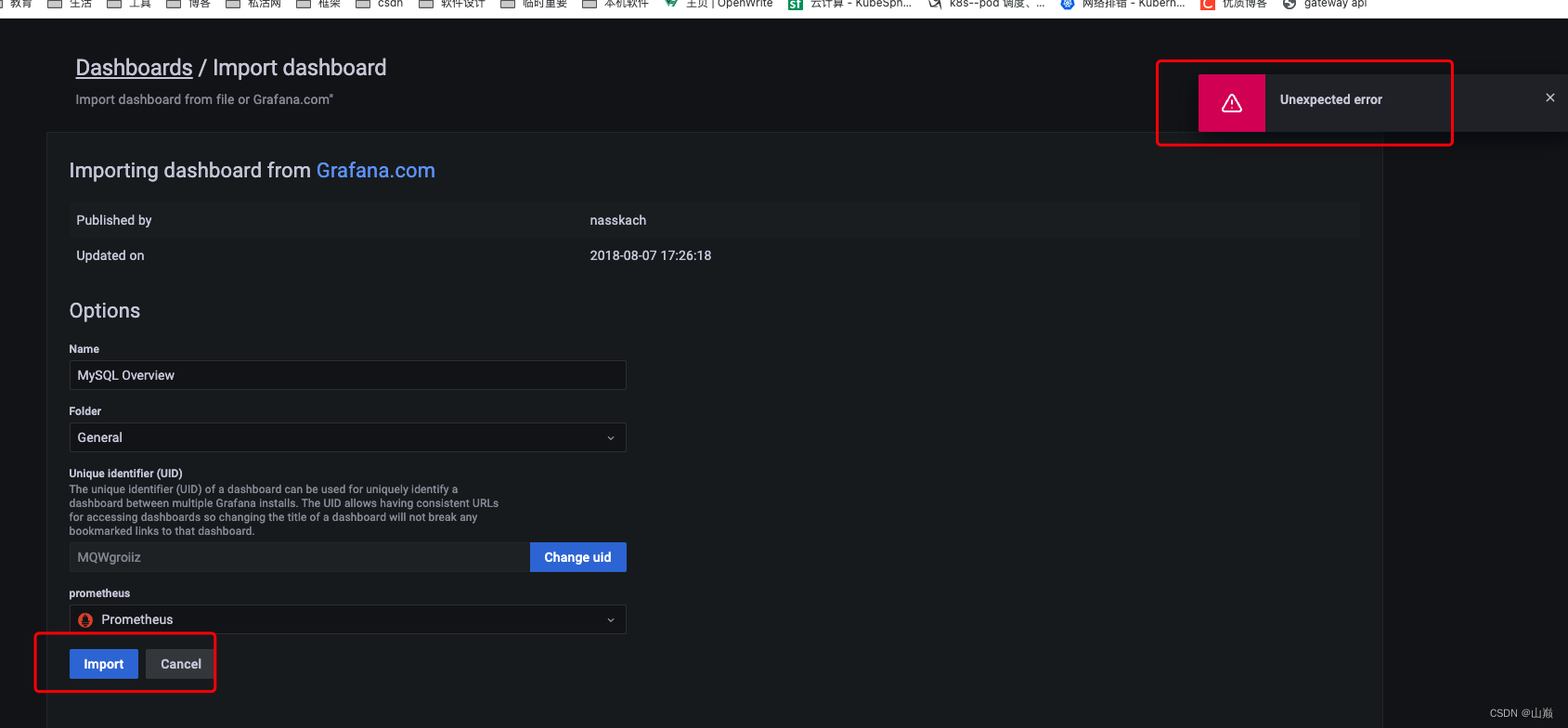Click the Cancel button
Screen dimensions: 1568x728
181,664
